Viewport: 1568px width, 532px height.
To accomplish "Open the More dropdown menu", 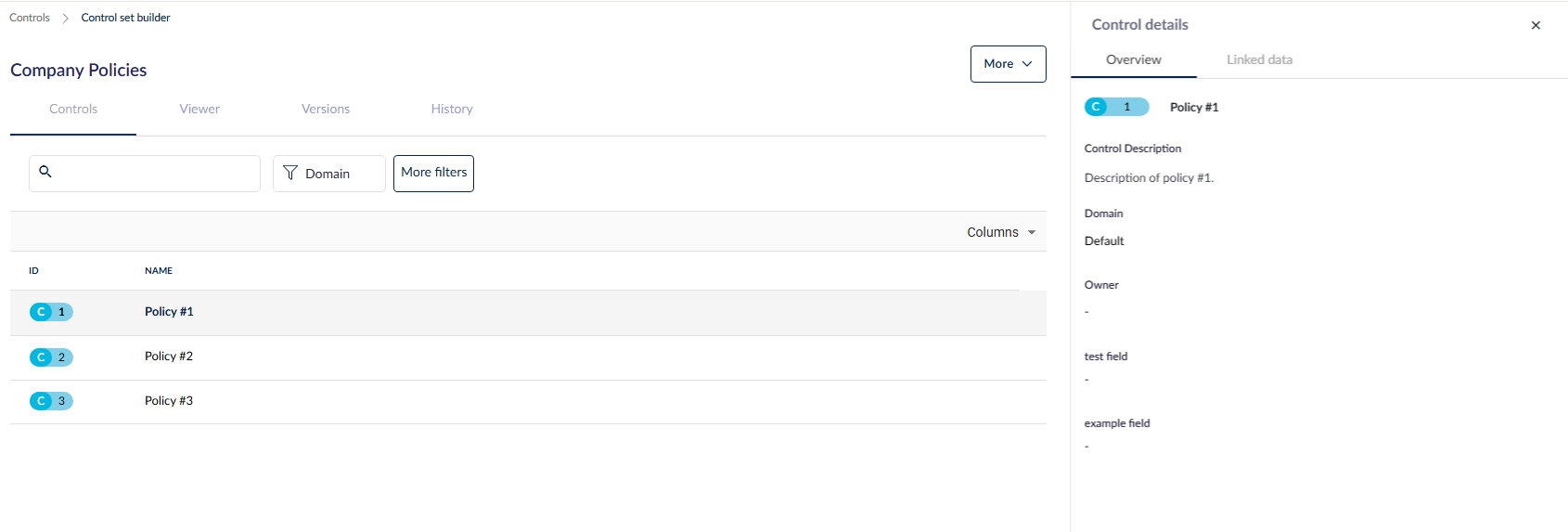I will click(1008, 64).
